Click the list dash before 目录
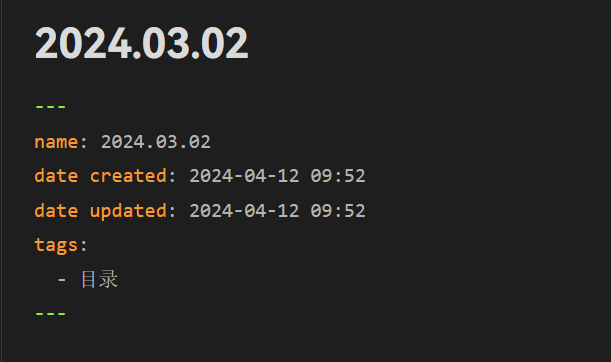The image size is (611, 362). [x=62, y=279]
